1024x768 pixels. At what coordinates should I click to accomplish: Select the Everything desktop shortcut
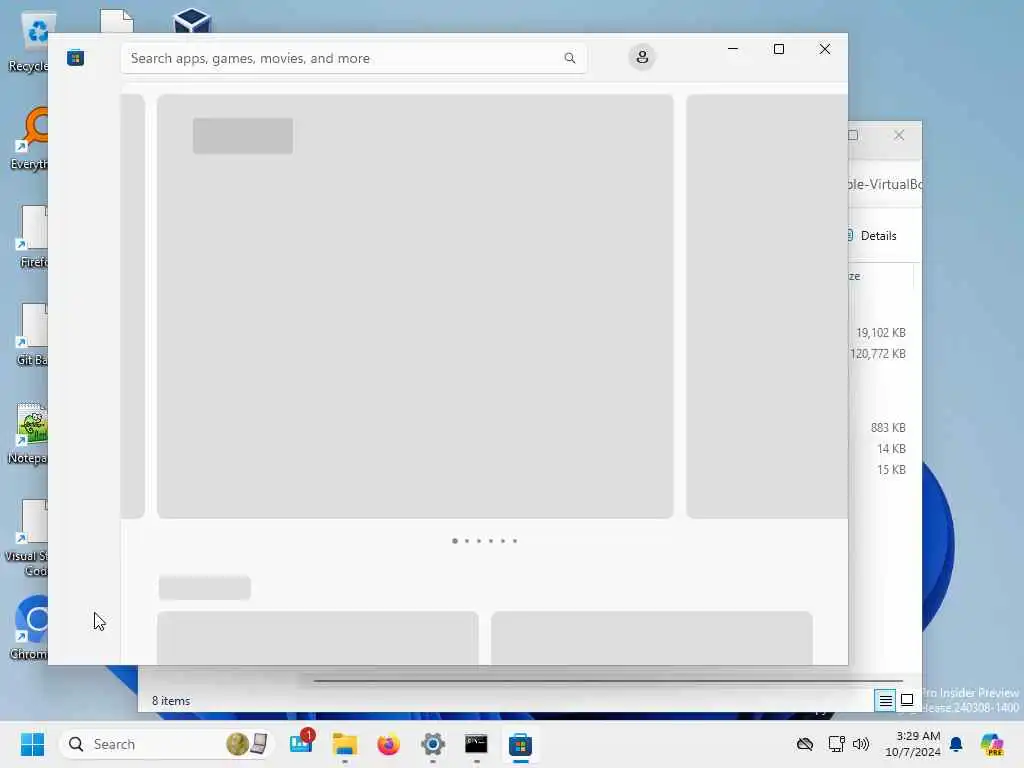pos(29,139)
